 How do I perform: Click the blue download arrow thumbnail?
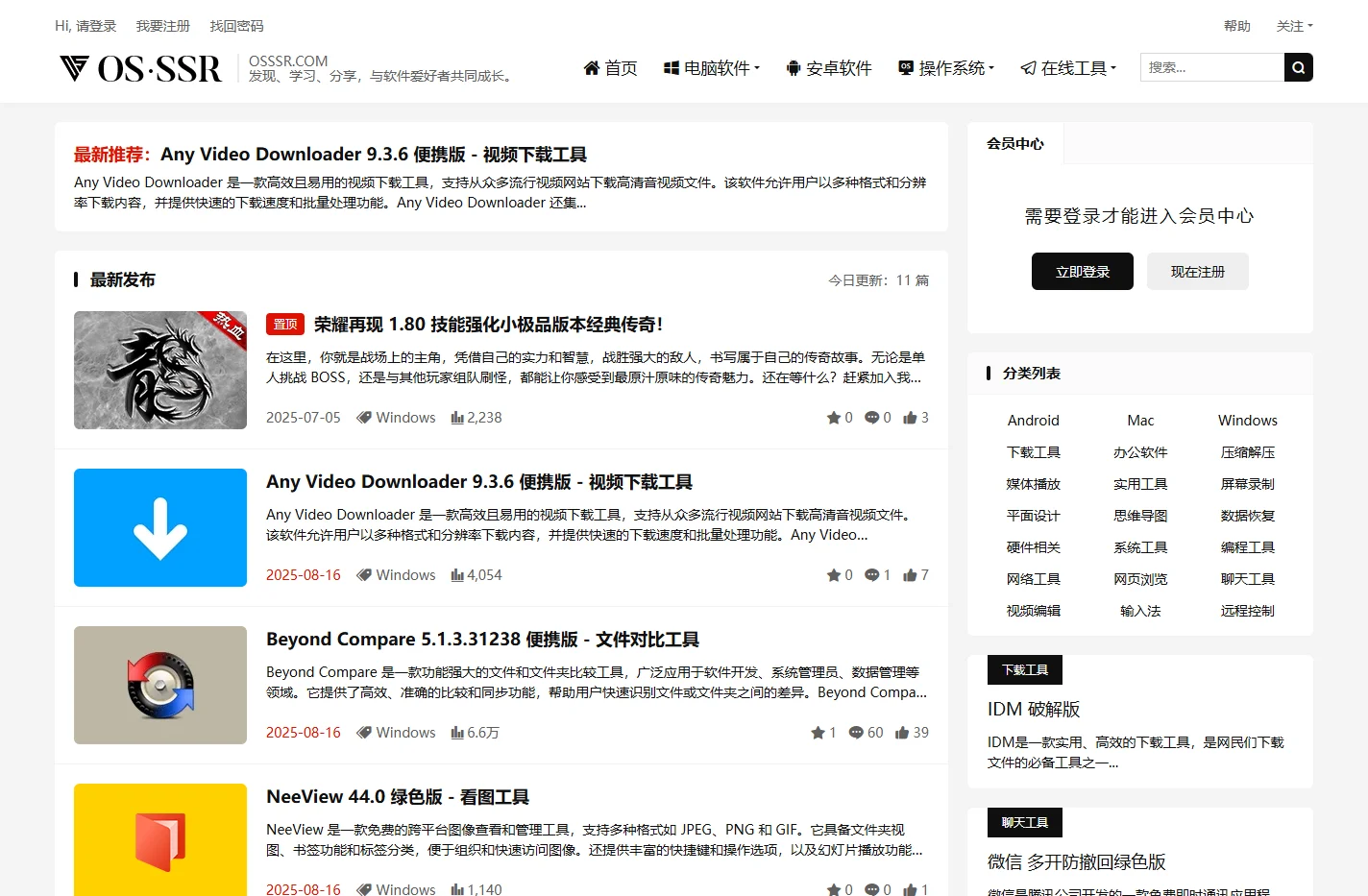[x=160, y=527]
